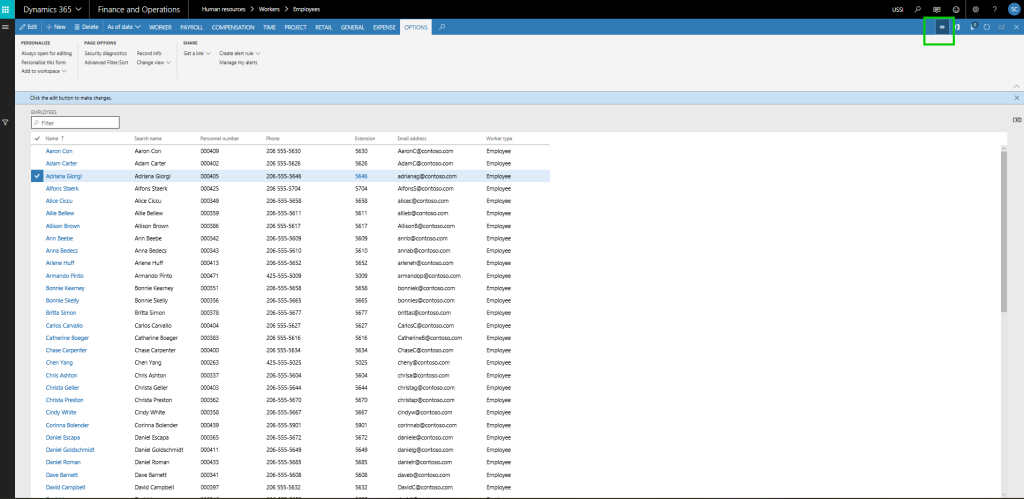Screen dimensions: 1024x499
Task: Click Manage my alerts
Action: (238, 63)
